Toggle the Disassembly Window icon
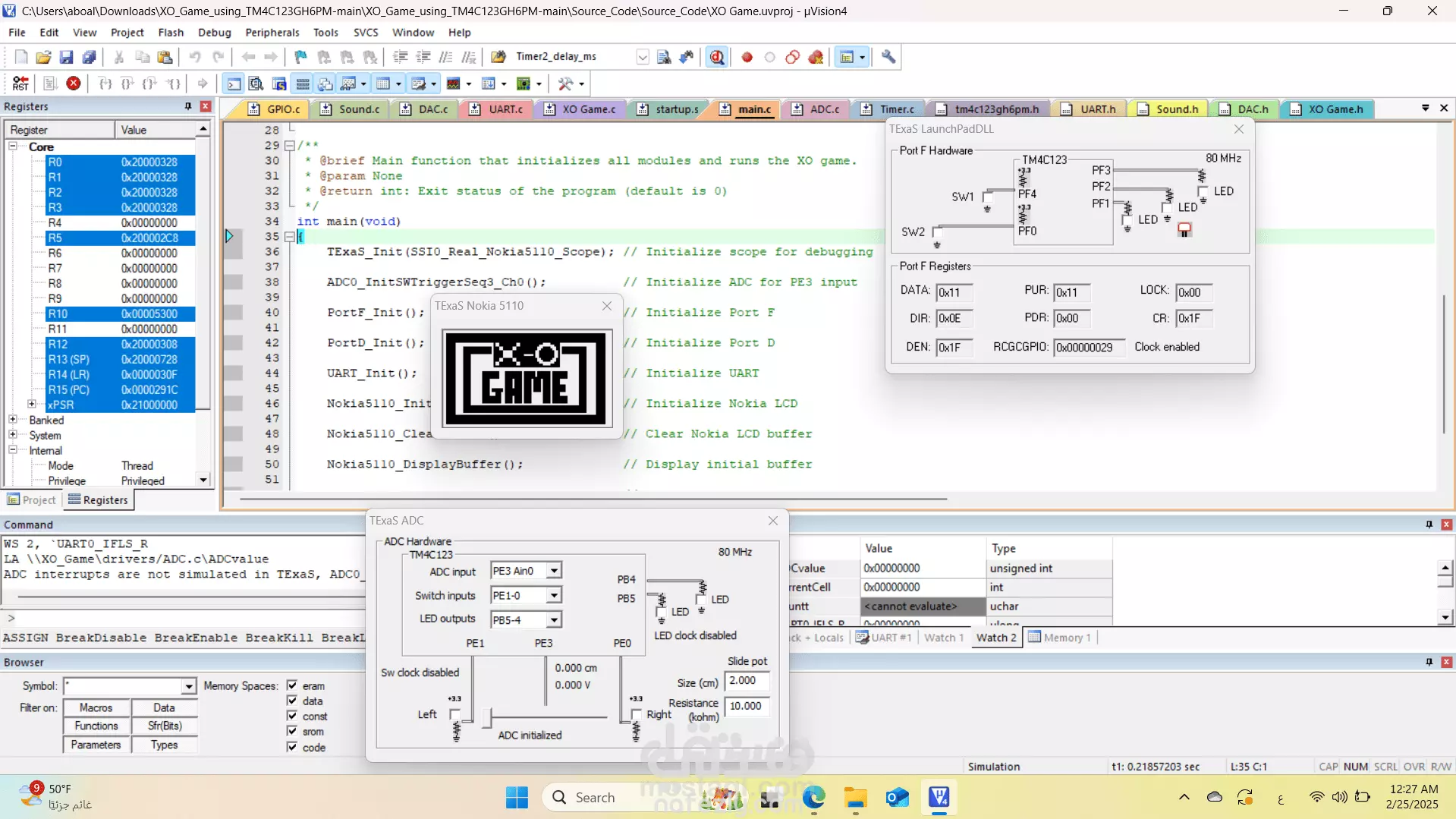 click(x=256, y=83)
